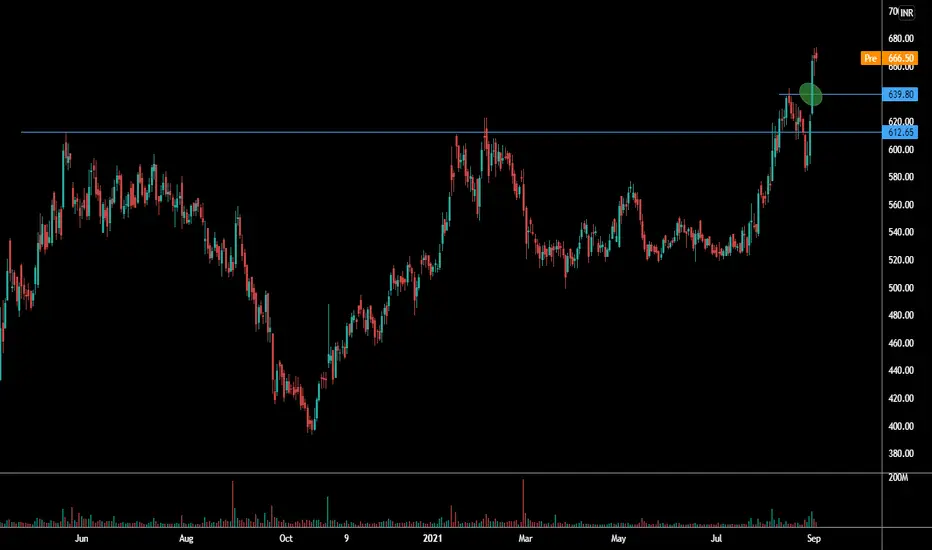Click the Oct label on time axis
This screenshot has width=932, height=550.
click(286, 539)
